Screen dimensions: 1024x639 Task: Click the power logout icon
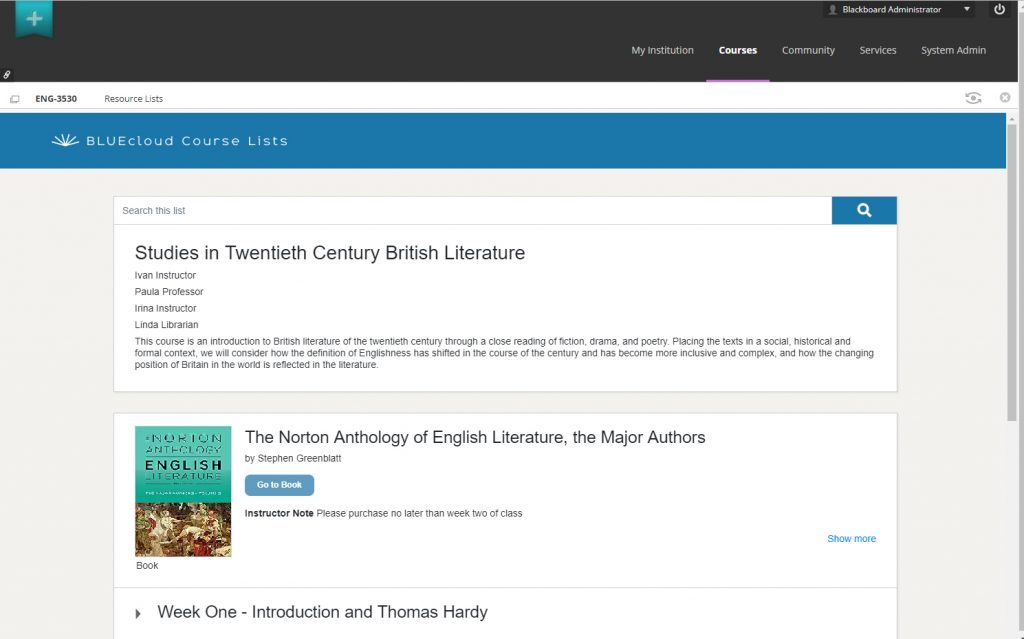coord(998,10)
